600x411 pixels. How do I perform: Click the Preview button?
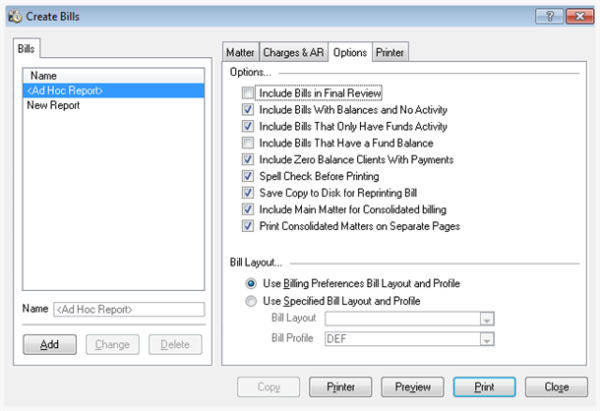coord(412,387)
